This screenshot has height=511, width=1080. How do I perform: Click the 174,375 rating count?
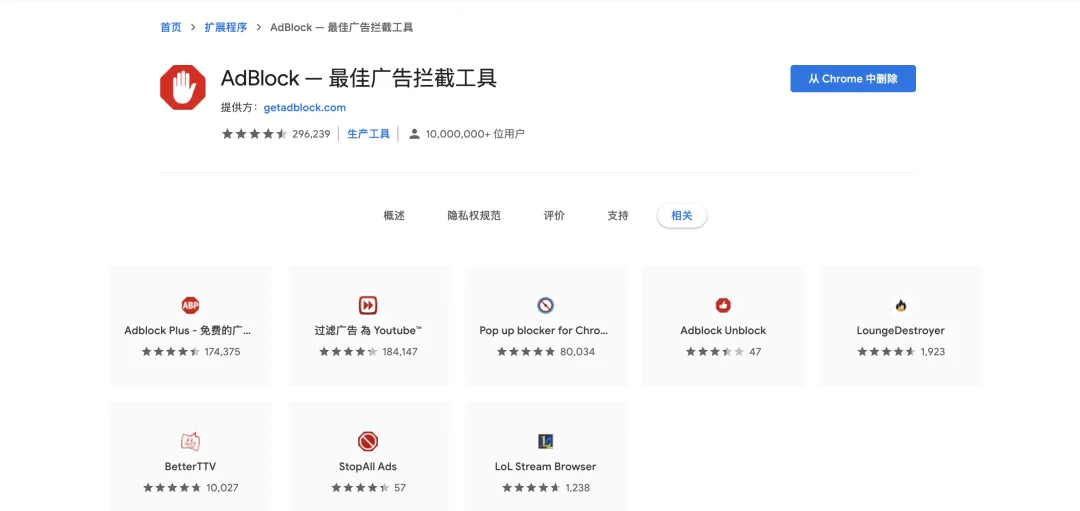point(222,352)
